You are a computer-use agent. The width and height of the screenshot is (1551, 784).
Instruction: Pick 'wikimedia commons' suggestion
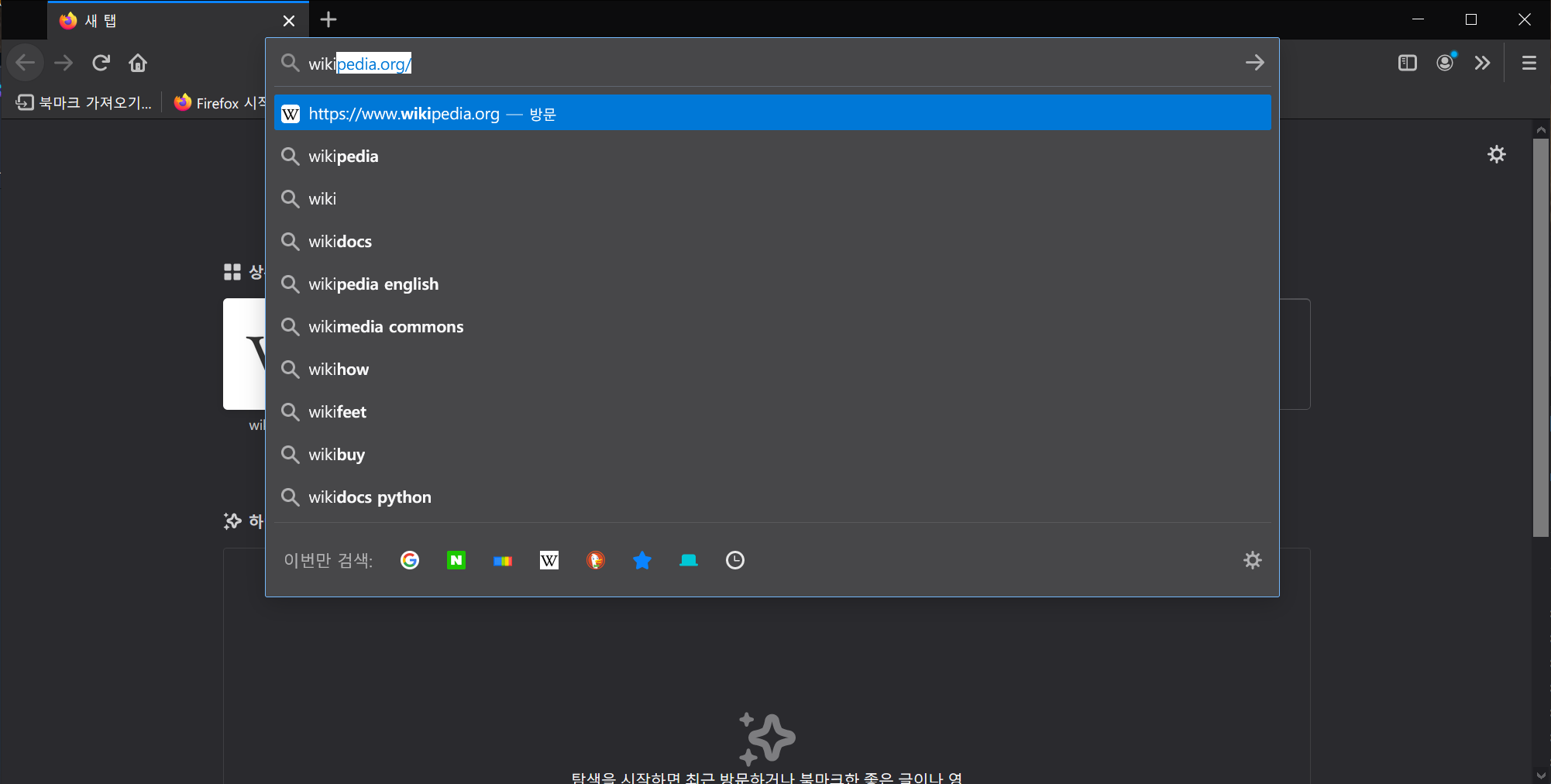click(772, 326)
